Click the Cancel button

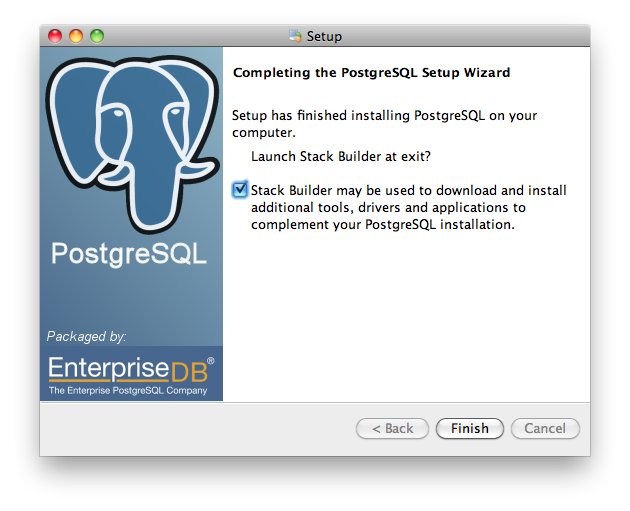pyautogui.click(x=545, y=428)
